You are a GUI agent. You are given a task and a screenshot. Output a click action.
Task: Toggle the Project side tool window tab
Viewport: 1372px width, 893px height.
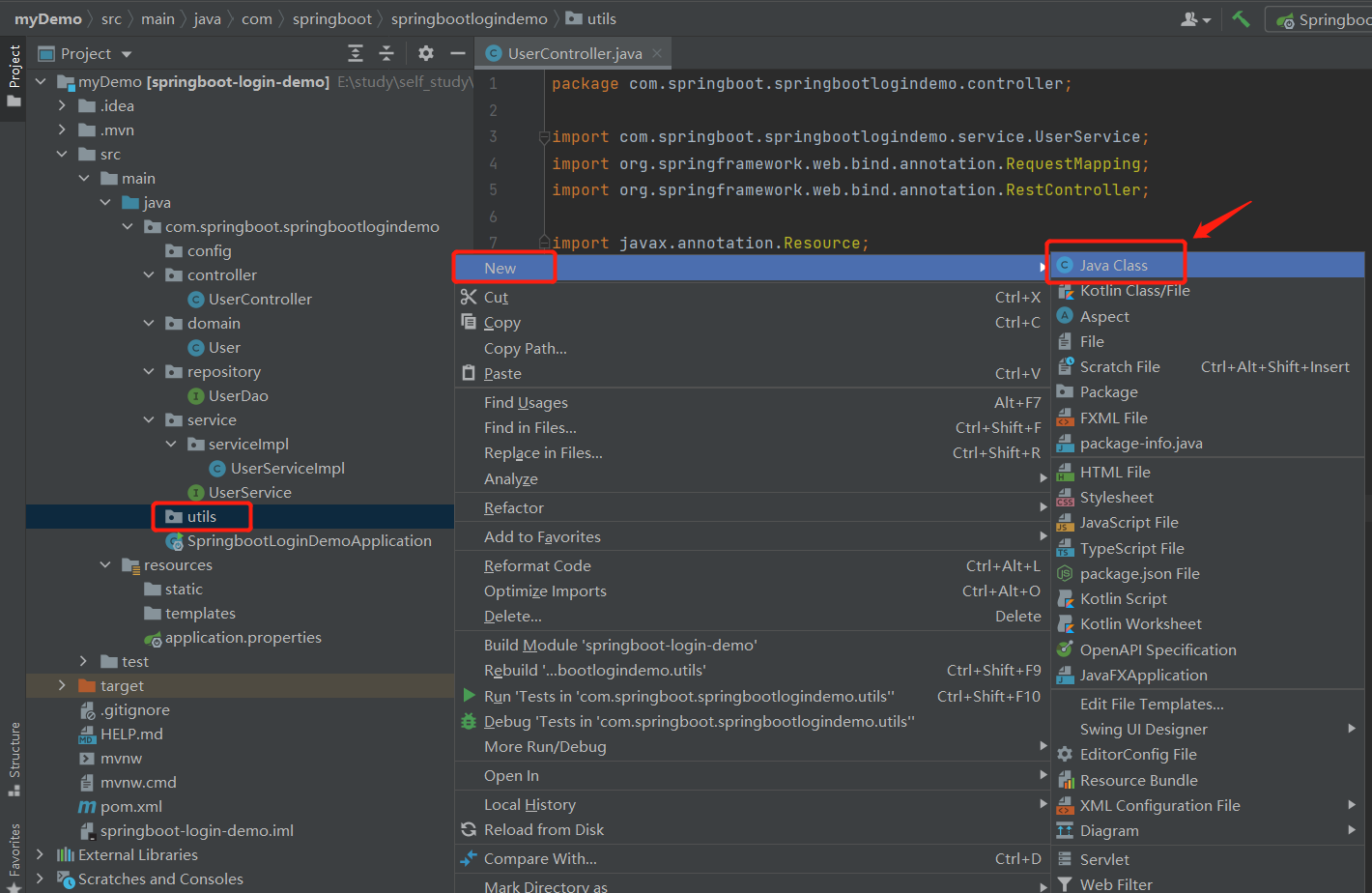tap(14, 75)
